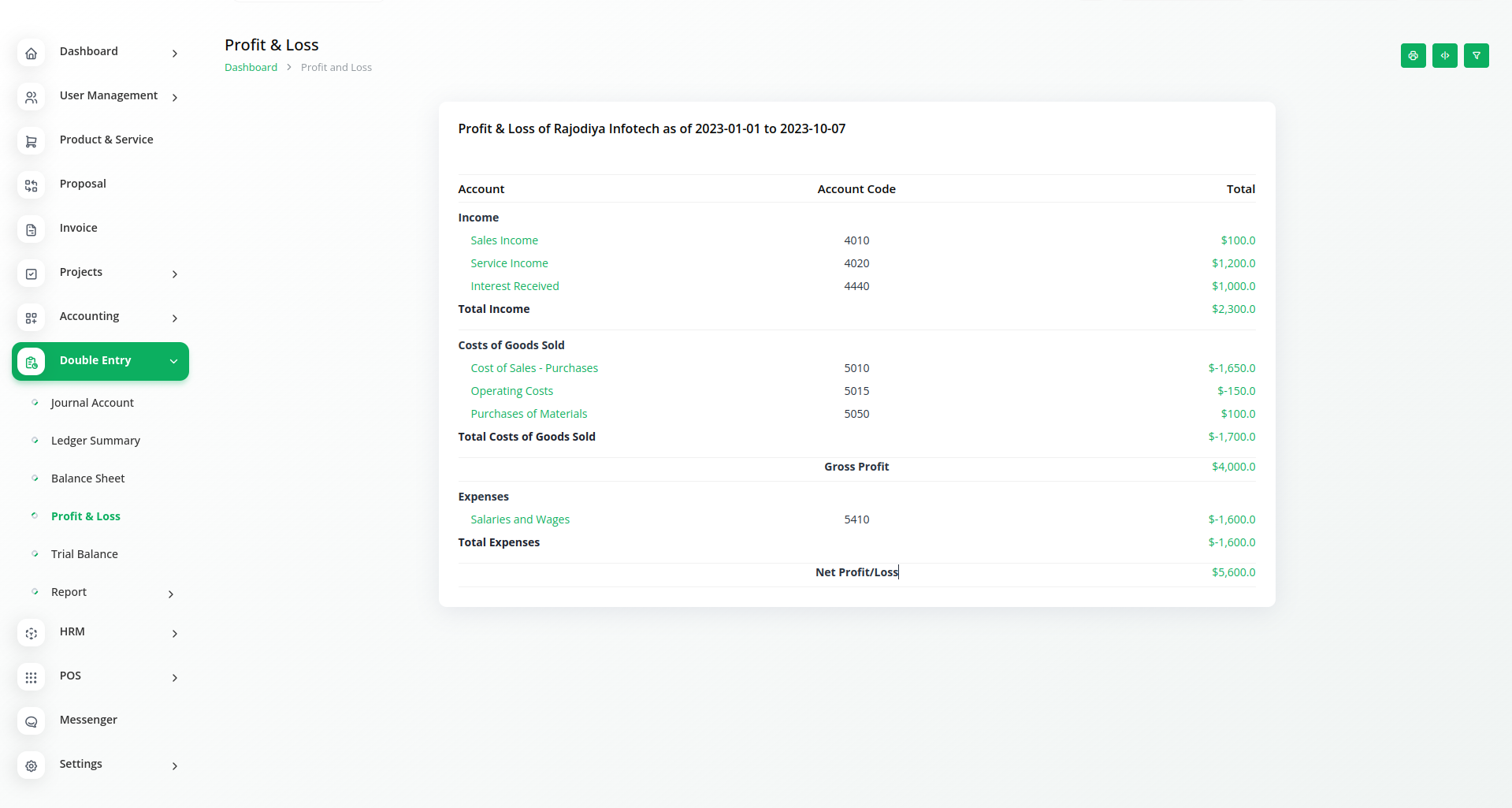Click the Invoice document icon
1512x808 pixels.
click(x=32, y=230)
